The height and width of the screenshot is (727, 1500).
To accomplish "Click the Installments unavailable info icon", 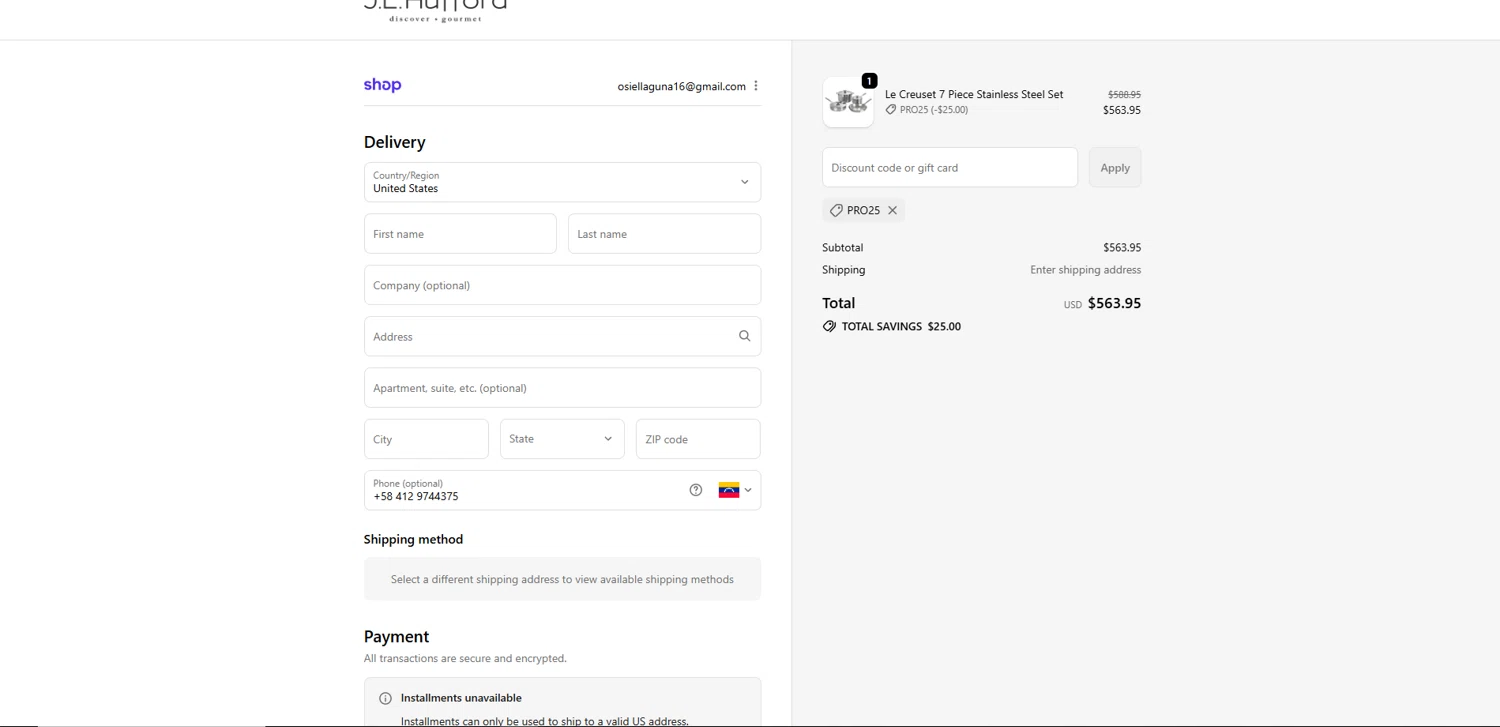I will click(x=385, y=698).
